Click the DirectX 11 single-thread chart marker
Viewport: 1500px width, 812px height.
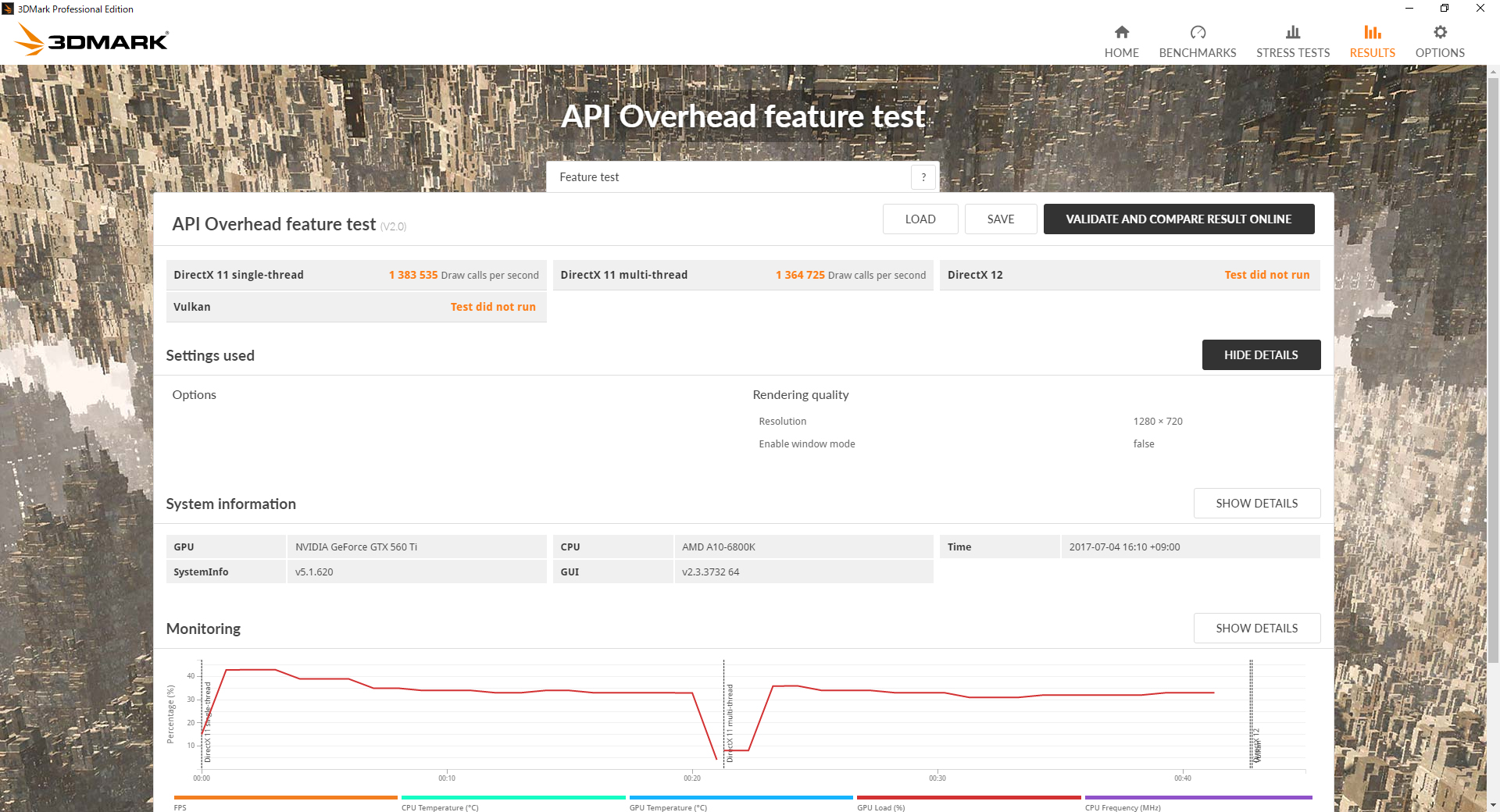pyautogui.click(x=208, y=722)
